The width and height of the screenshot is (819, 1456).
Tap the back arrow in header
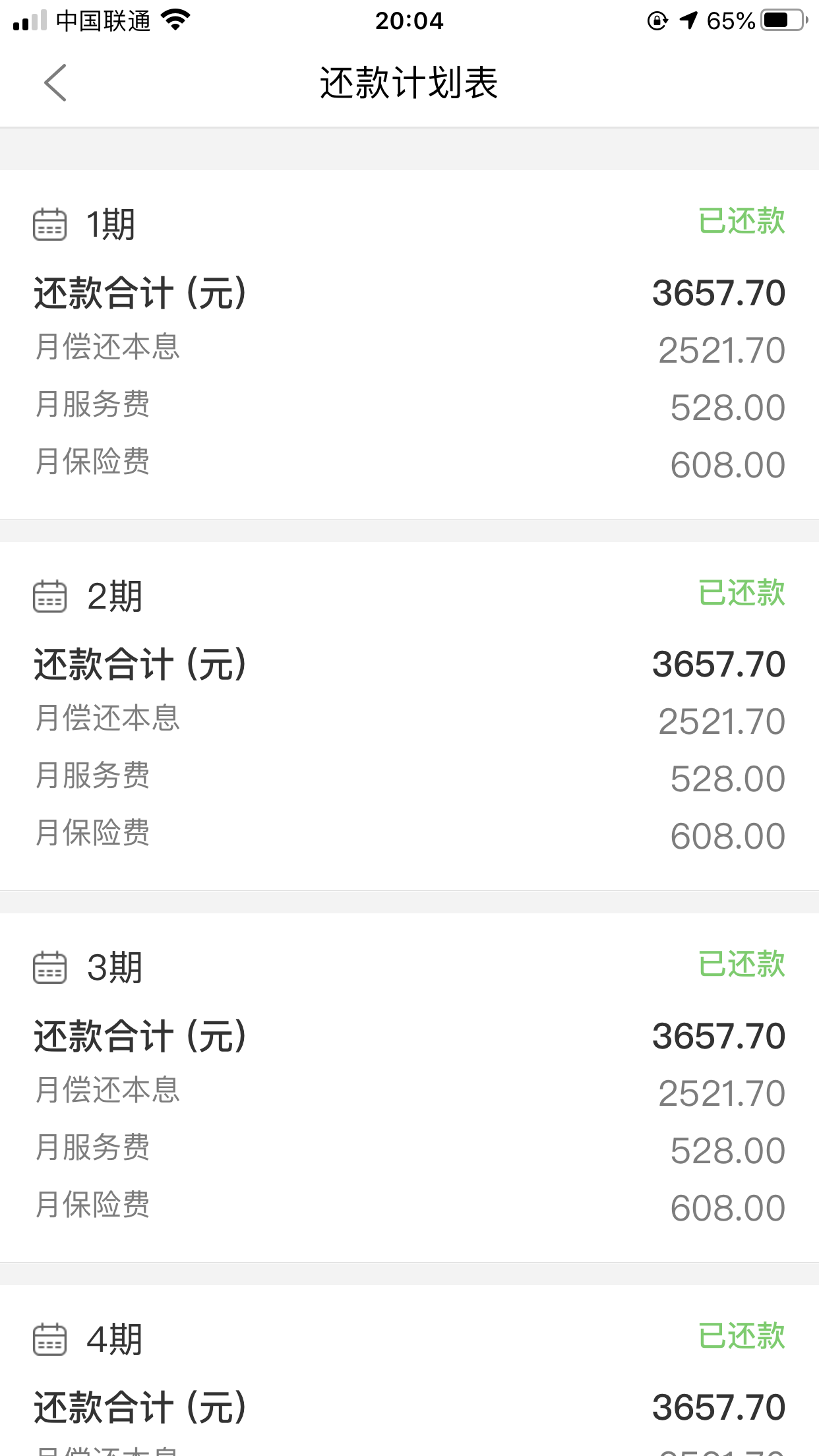point(55,83)
